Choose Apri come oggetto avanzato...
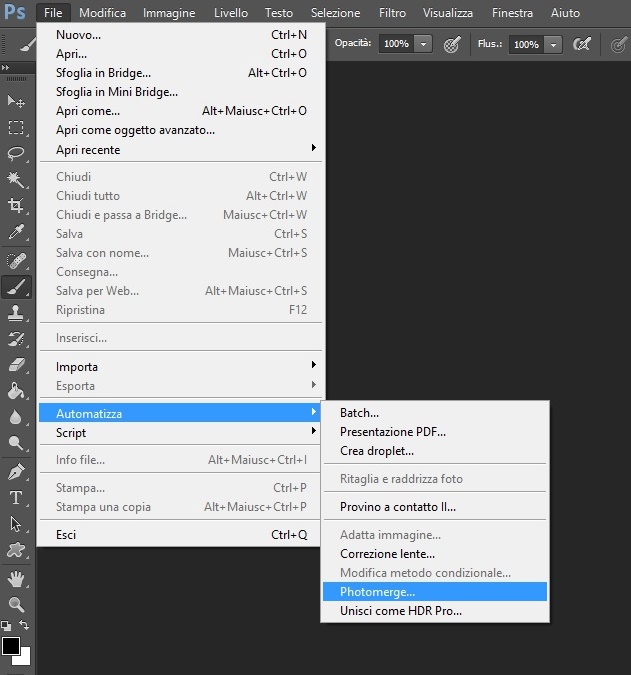 (x=181, y=130)
